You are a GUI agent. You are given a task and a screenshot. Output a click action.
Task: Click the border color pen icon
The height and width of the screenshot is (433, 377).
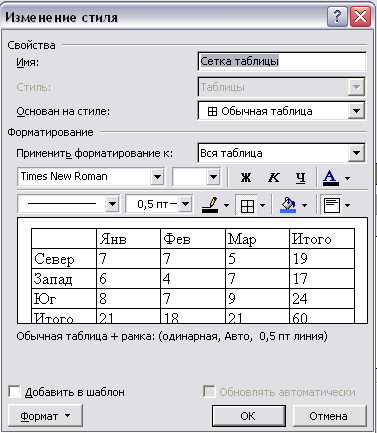tap(210, 205)
